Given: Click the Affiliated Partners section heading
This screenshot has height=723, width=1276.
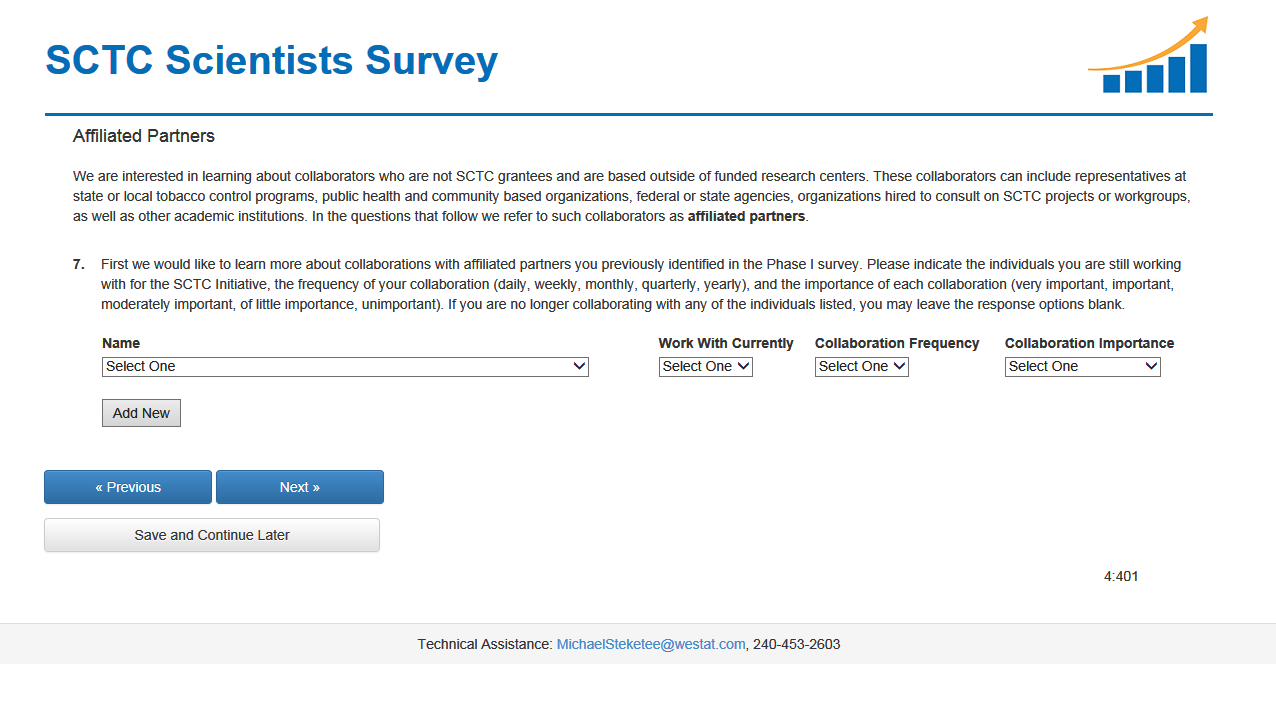Looking at the screenshot, I should click(x=144, y=136).
